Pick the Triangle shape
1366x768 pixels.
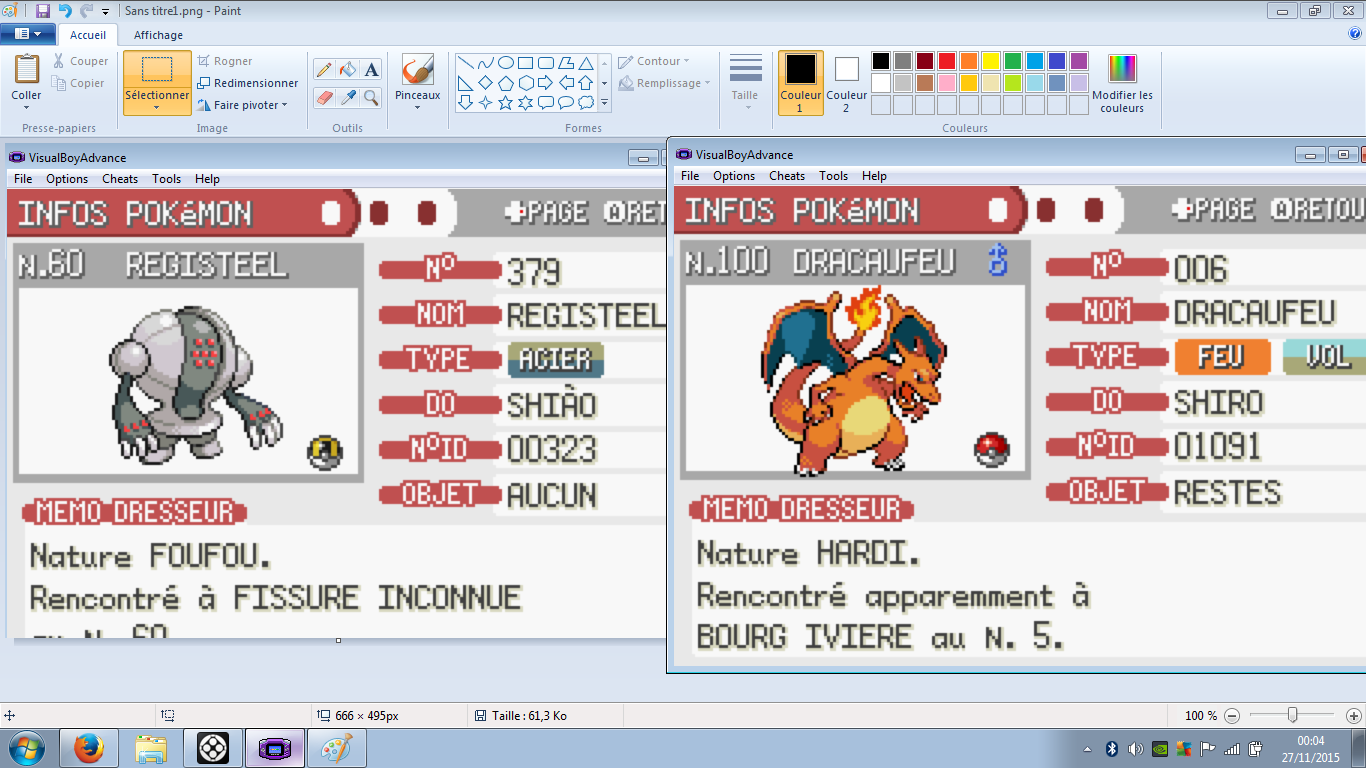click(x=586, y=62)
